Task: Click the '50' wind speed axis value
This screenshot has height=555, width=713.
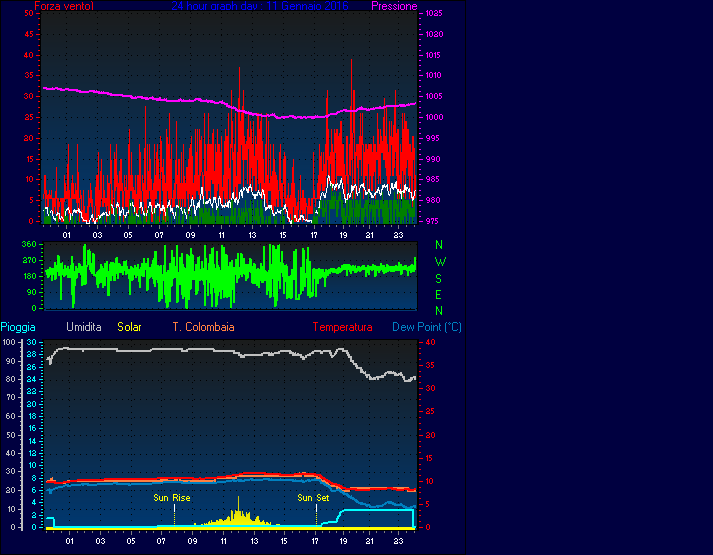Action: [x=29, y=14]
